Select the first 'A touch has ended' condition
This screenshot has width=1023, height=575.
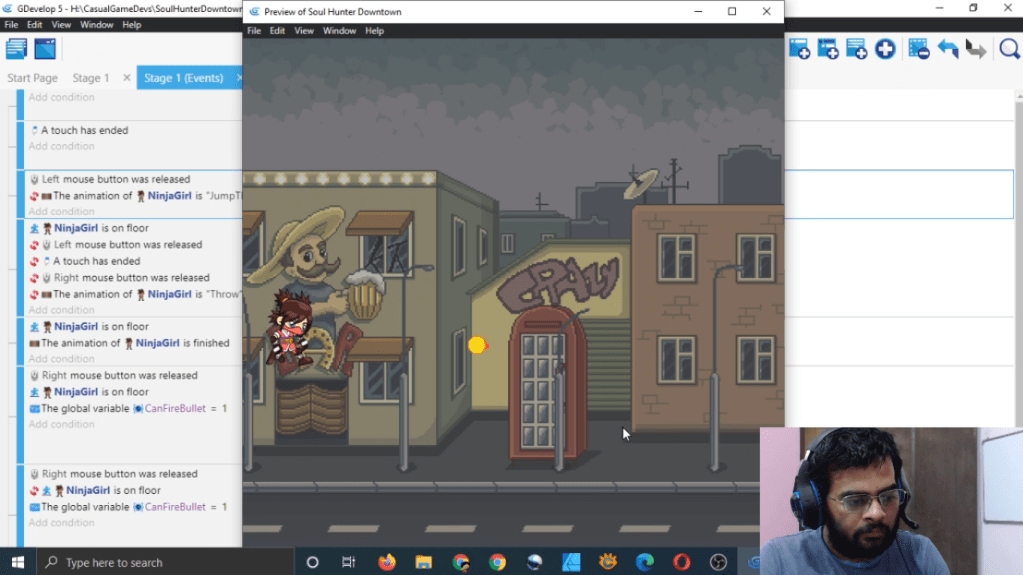78,130
